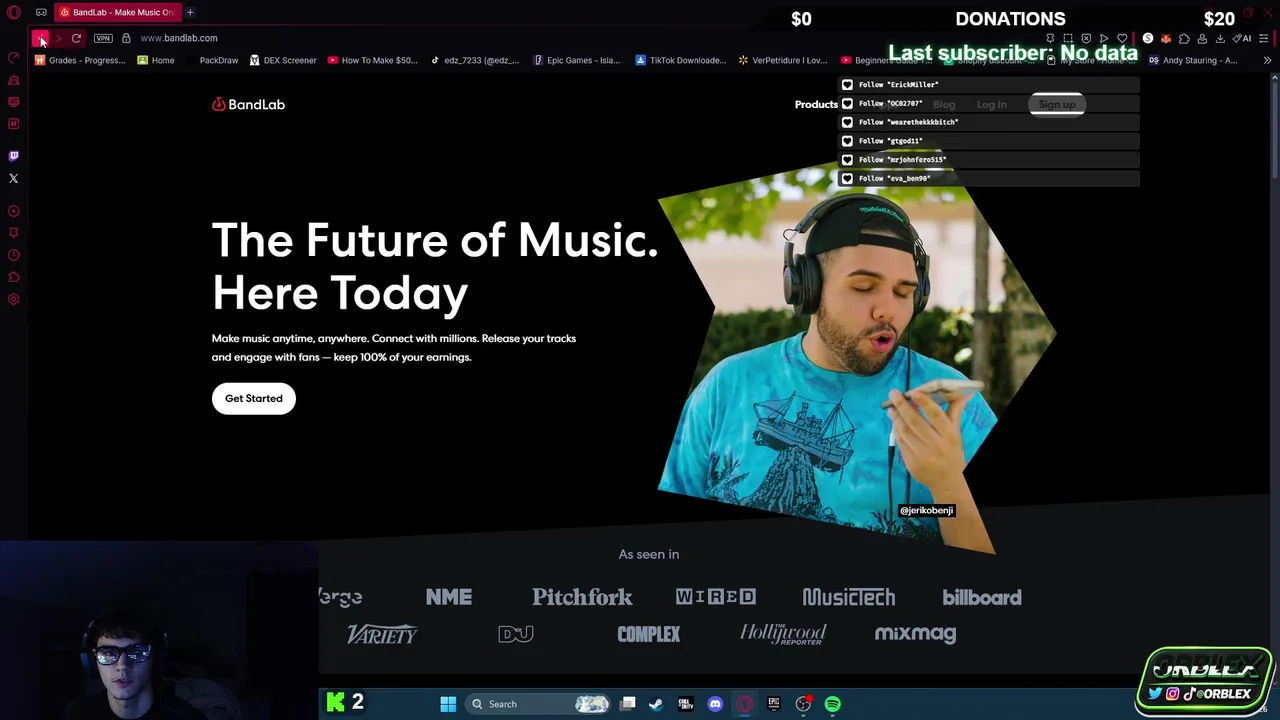Open sidebar settings gear at the bottom
The image size is (1280, 720).
click(14, 299)
